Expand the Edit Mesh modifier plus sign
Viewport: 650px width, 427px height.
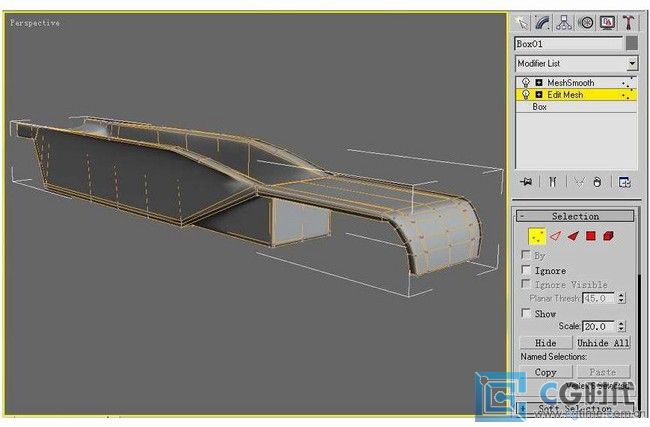(x=538, y=95)
